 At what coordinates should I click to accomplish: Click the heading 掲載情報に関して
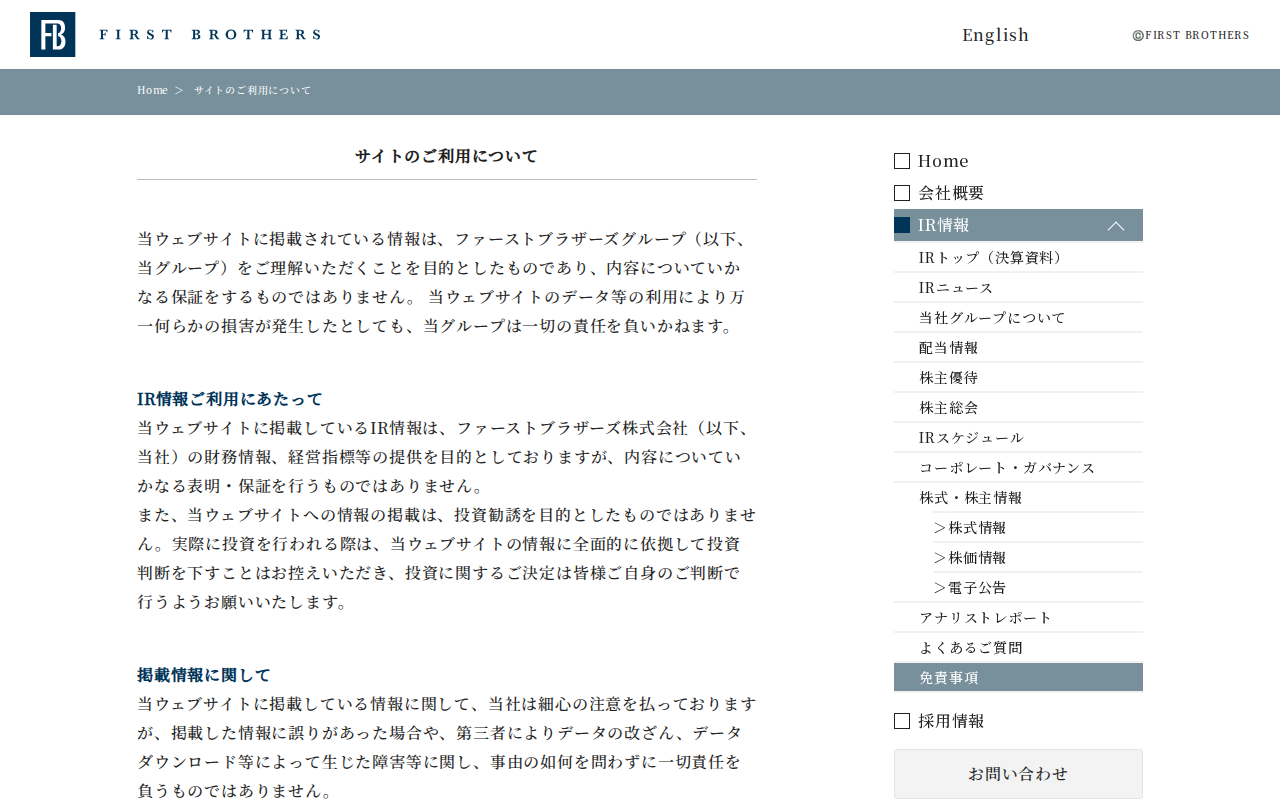click(204, 675)
